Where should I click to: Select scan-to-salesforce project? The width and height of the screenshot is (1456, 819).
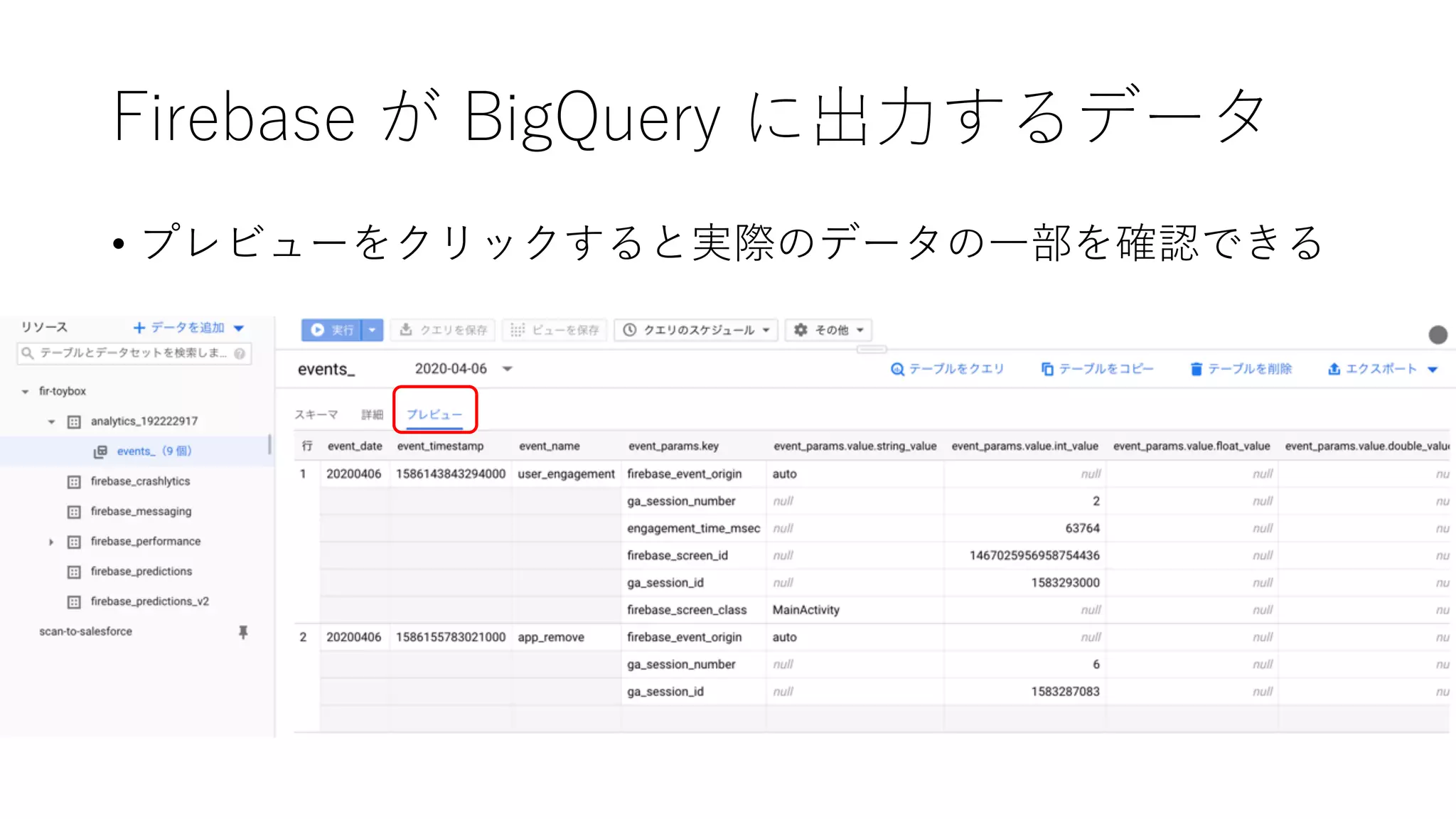pyautogui.click(x=85, y=631)
